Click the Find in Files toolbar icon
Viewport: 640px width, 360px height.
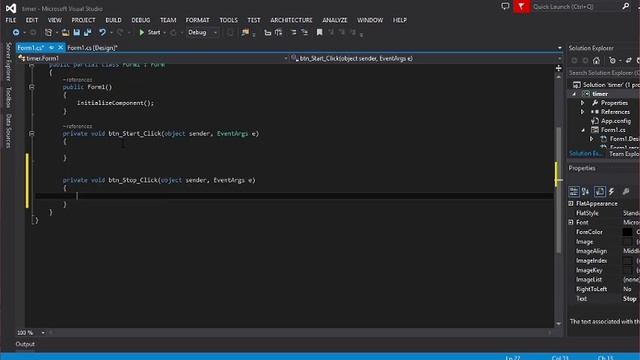coord(245,32)
